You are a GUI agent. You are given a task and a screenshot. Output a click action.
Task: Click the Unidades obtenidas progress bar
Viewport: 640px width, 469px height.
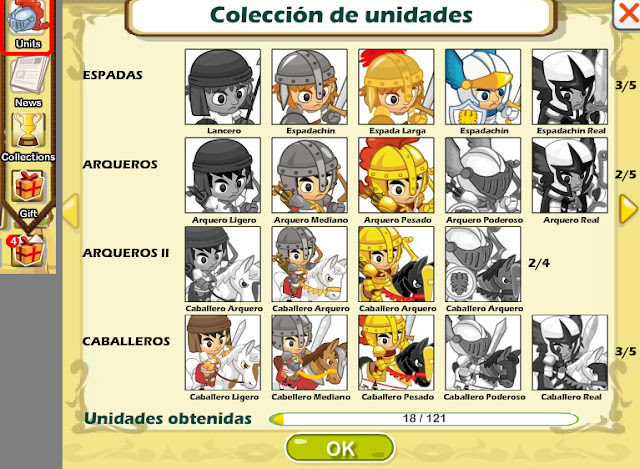(x=423, y=419)
